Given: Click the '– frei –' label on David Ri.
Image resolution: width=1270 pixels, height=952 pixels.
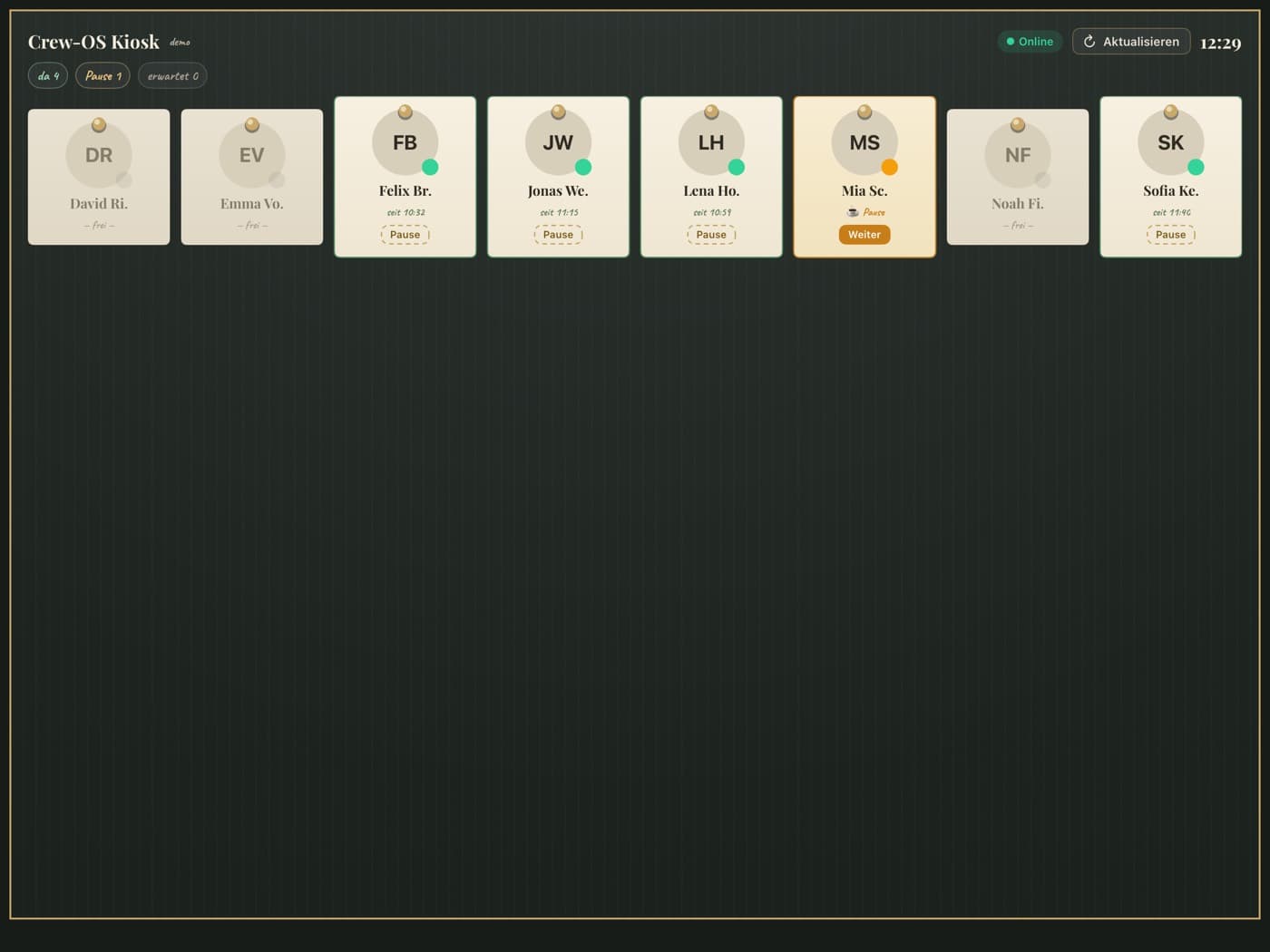Looking at the screenshot, I should coord(99,225).
